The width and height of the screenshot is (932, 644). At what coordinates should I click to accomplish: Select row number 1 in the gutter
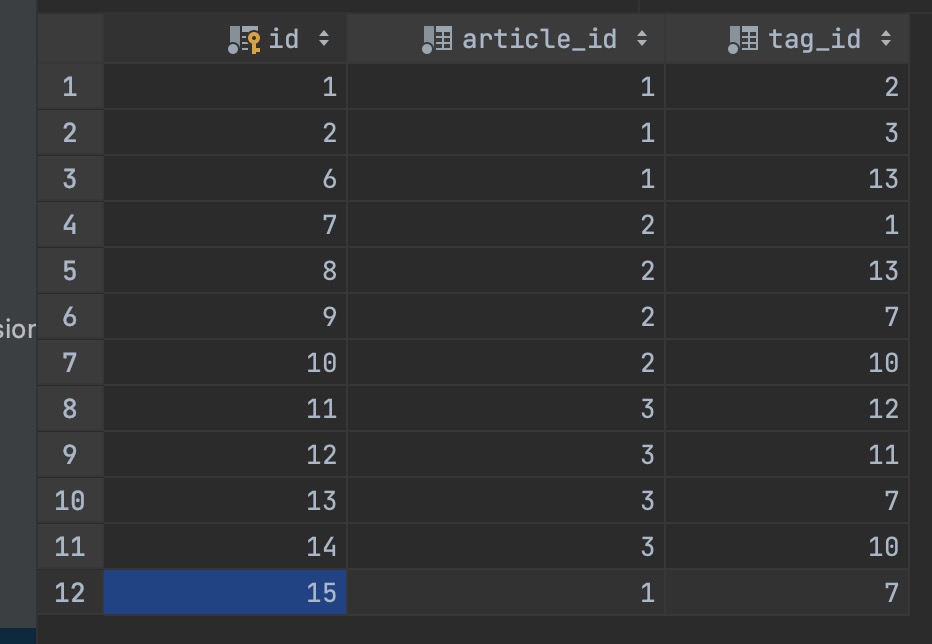click(69, 87)
